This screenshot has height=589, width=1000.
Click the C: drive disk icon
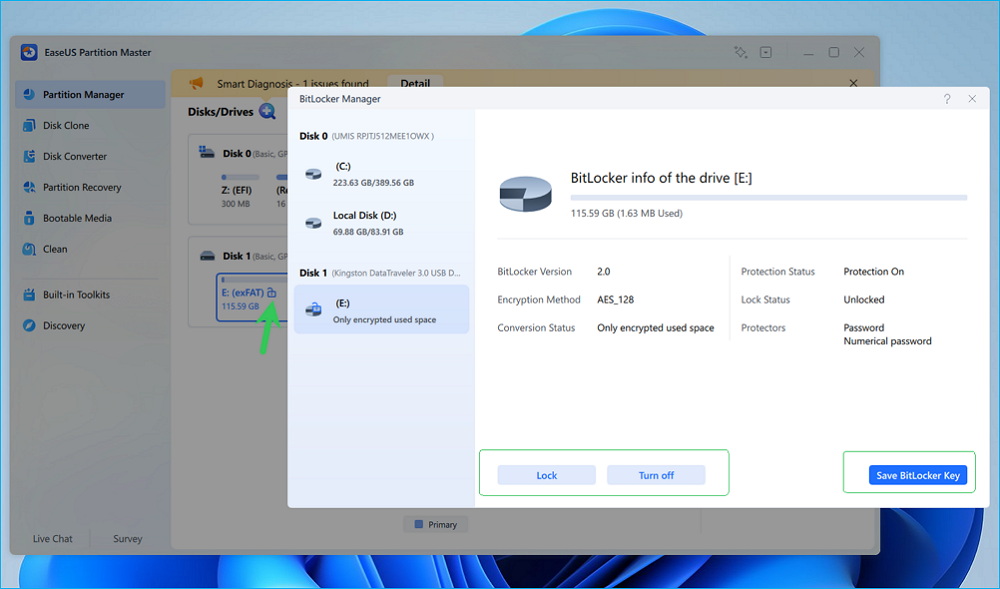pyautogui.click(x=313, y=174)
